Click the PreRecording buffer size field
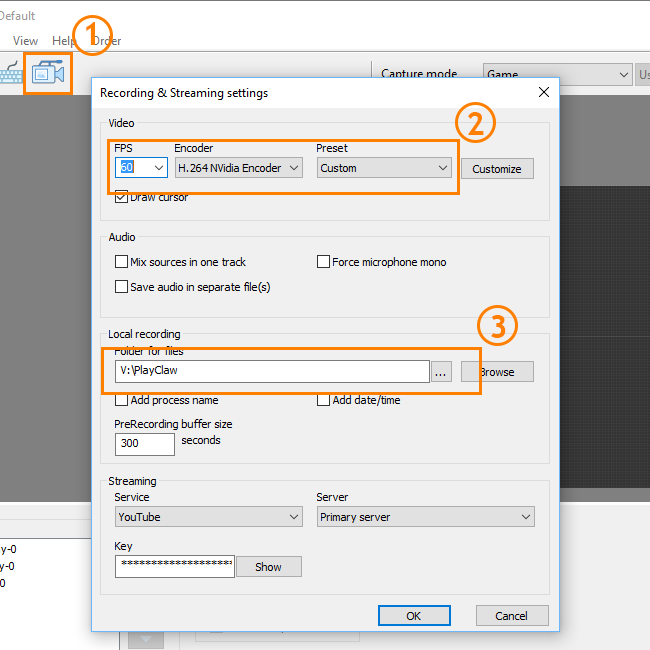Image resolution: width=650 pixels, height=650 pixels. tap(145, 444)
